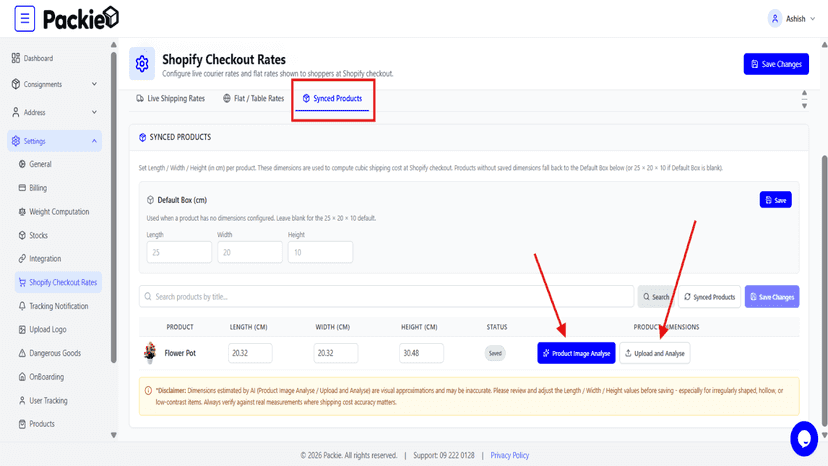Open the chat support bubble
828x466 pixels.
pos(804,439)
